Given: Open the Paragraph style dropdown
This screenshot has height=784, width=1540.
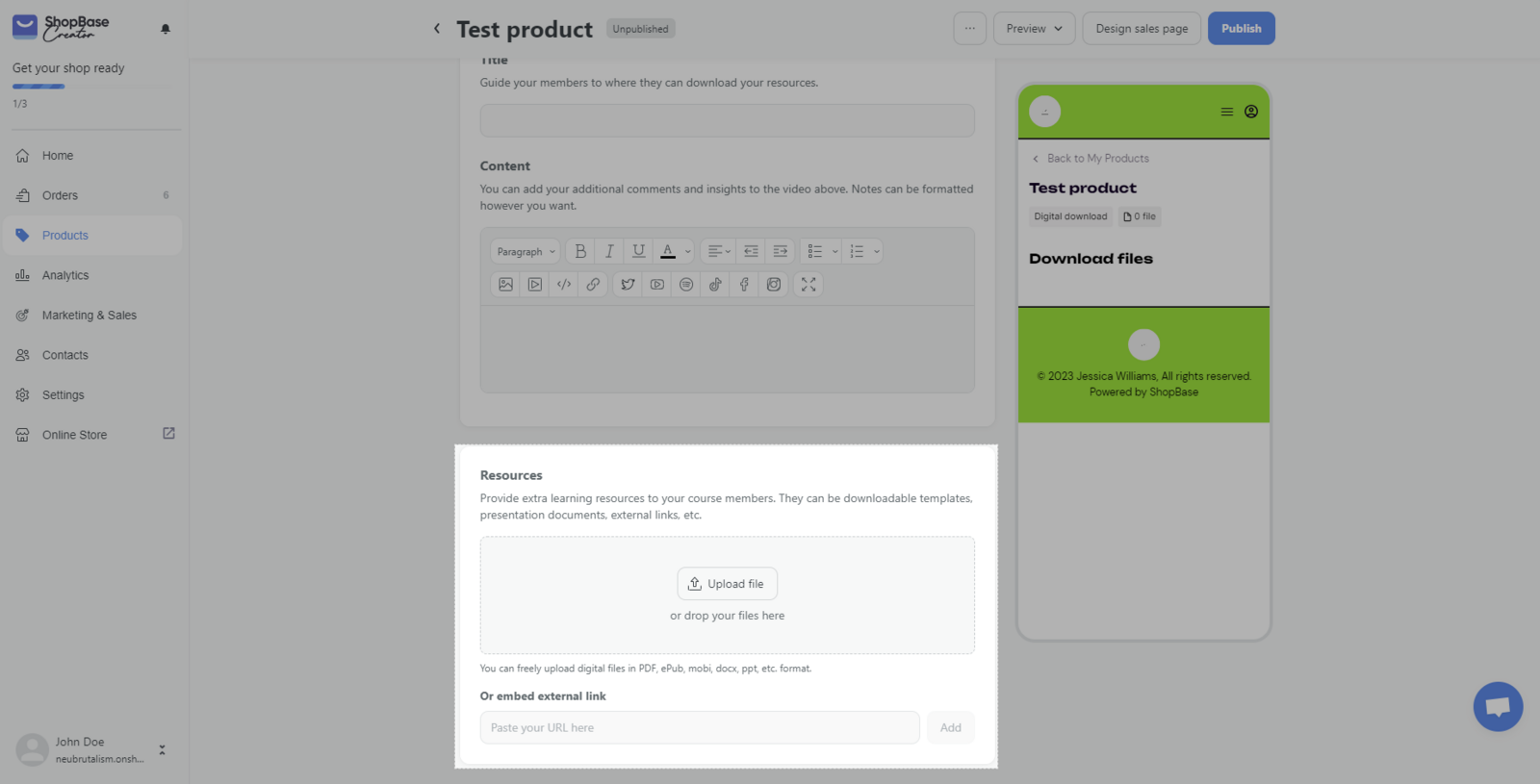Looking at the screenshot, I should pos(526,251).
